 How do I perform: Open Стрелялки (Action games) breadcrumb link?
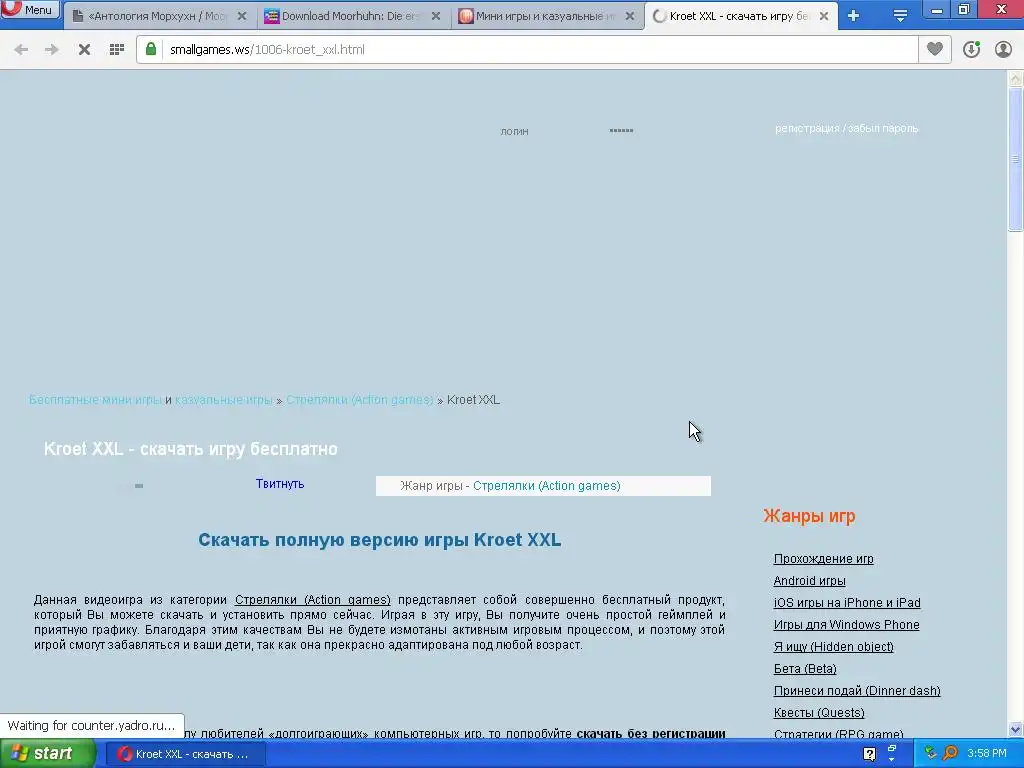coord(360,400)
